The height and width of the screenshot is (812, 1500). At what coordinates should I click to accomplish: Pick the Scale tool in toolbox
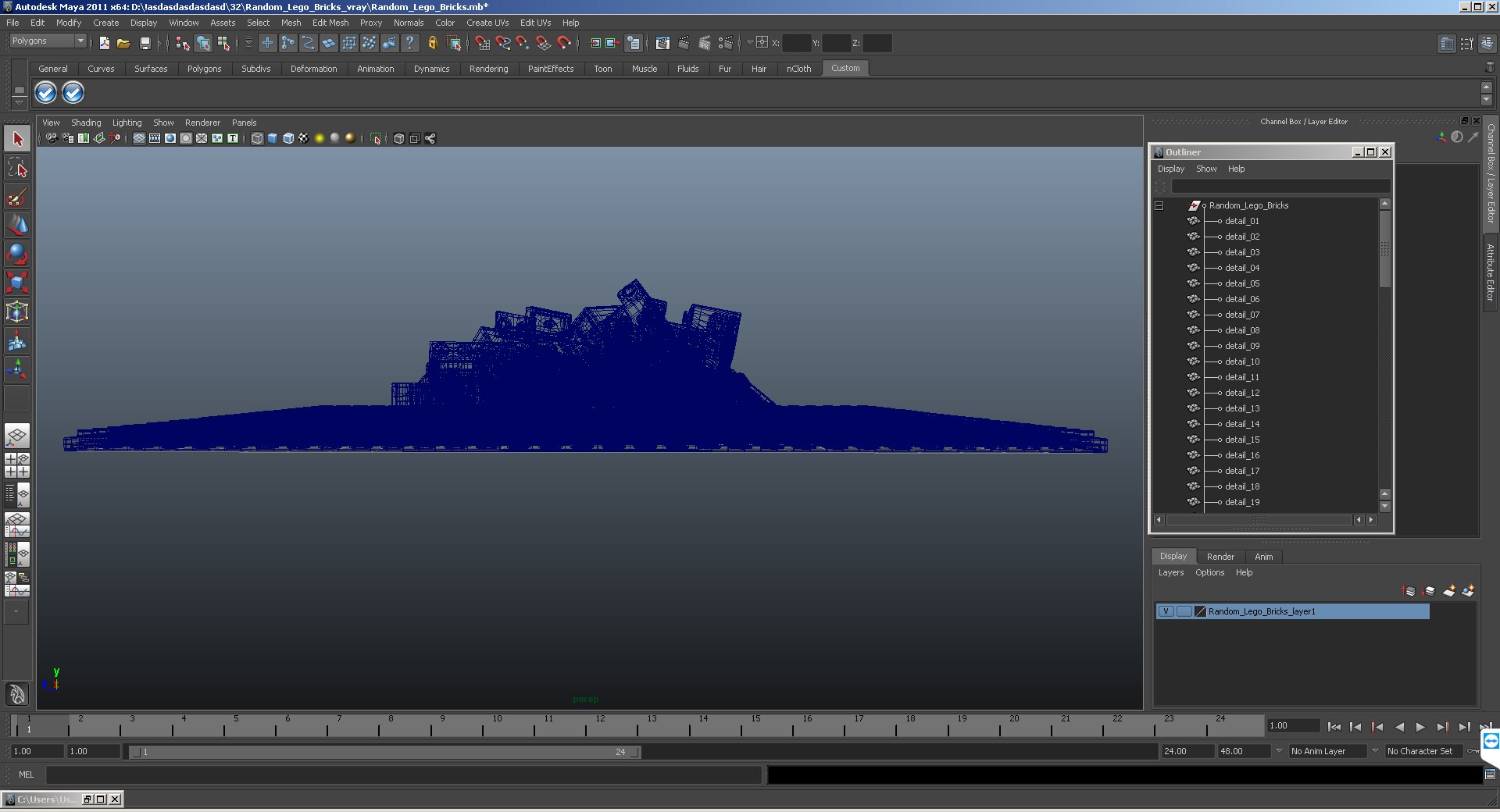(x=17, y=283)
